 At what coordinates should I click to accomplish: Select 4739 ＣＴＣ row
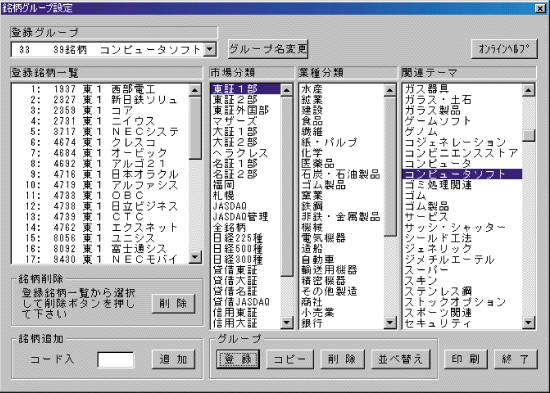[100, 217]
